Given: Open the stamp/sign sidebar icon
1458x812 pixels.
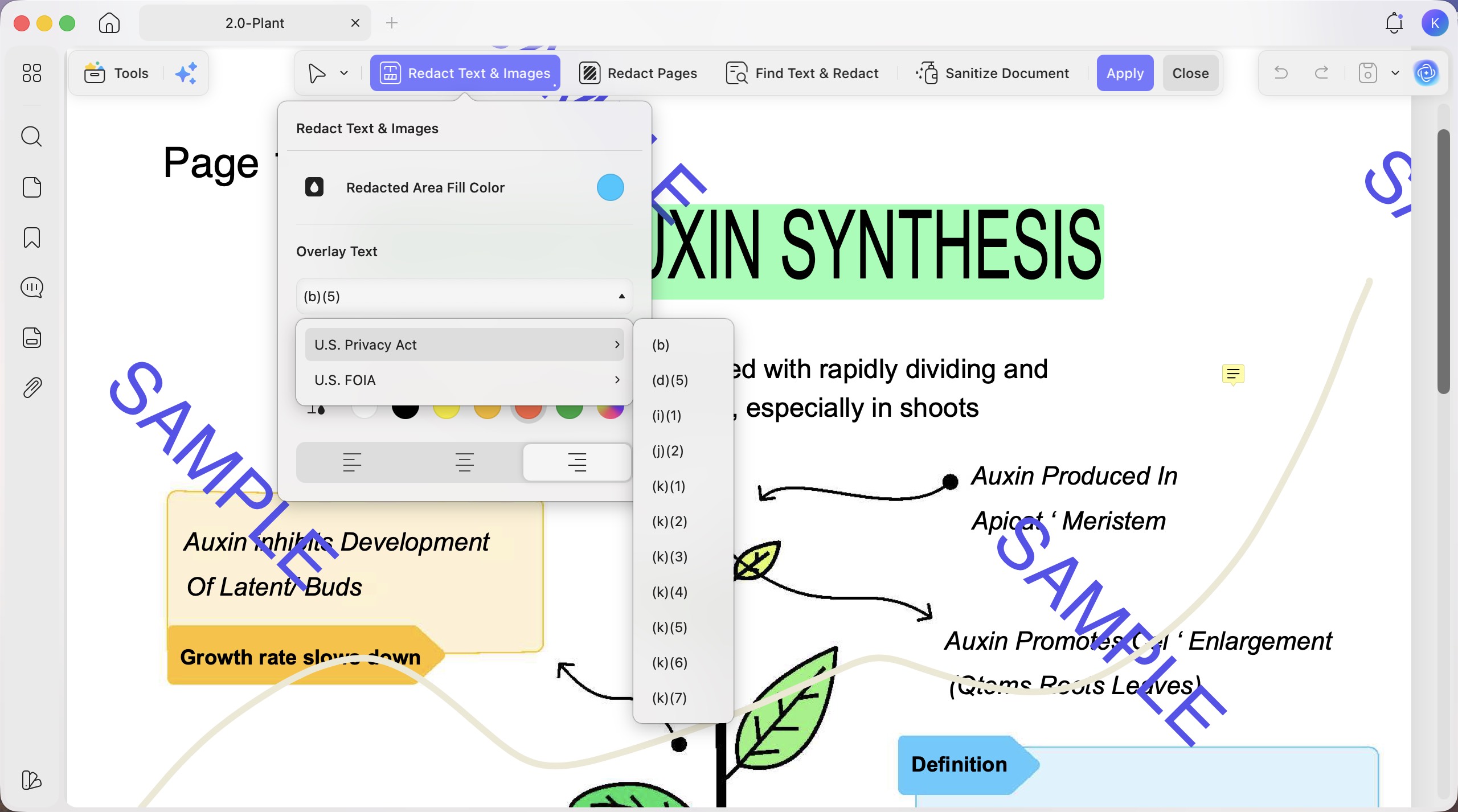Looking at the screenshot, I should [x=32, y=337].
